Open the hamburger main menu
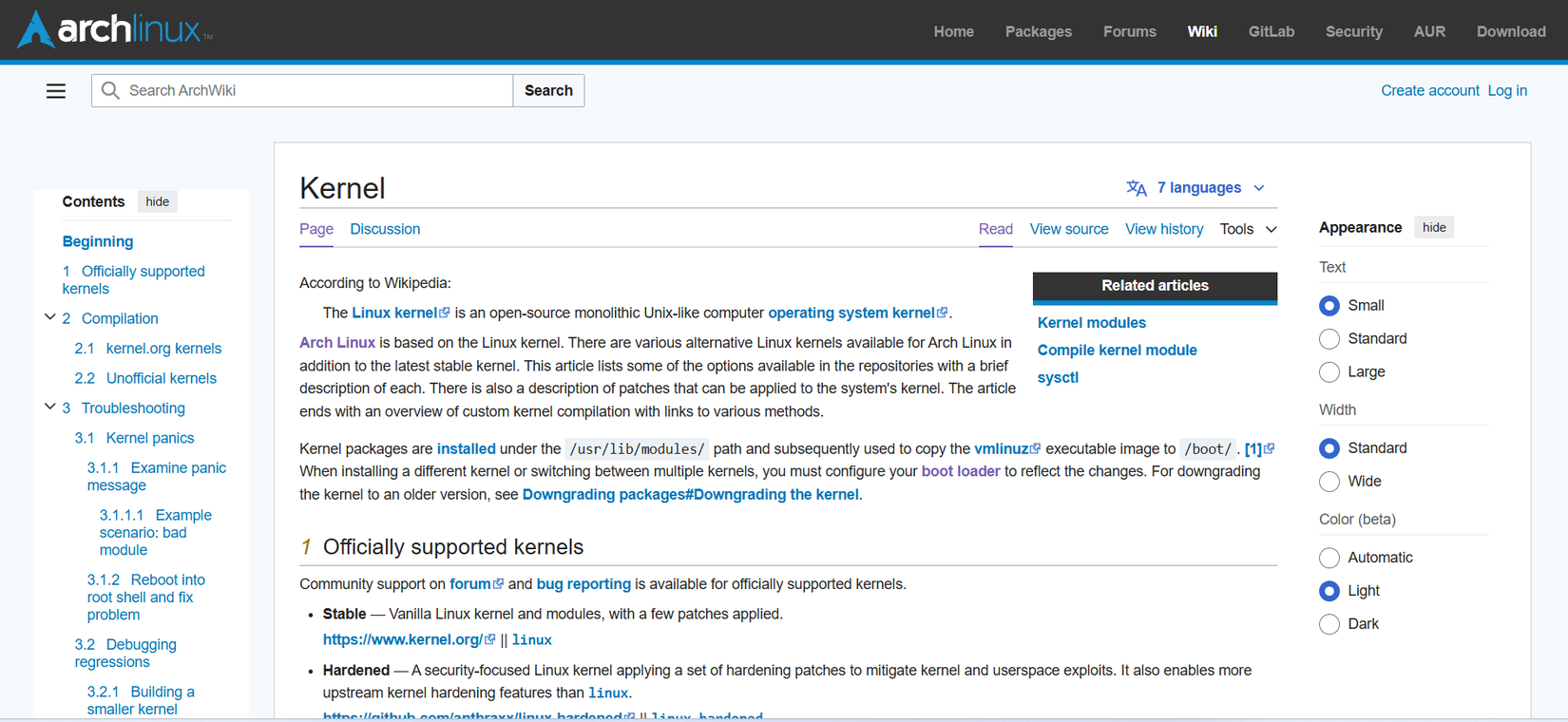 (56, 91)
